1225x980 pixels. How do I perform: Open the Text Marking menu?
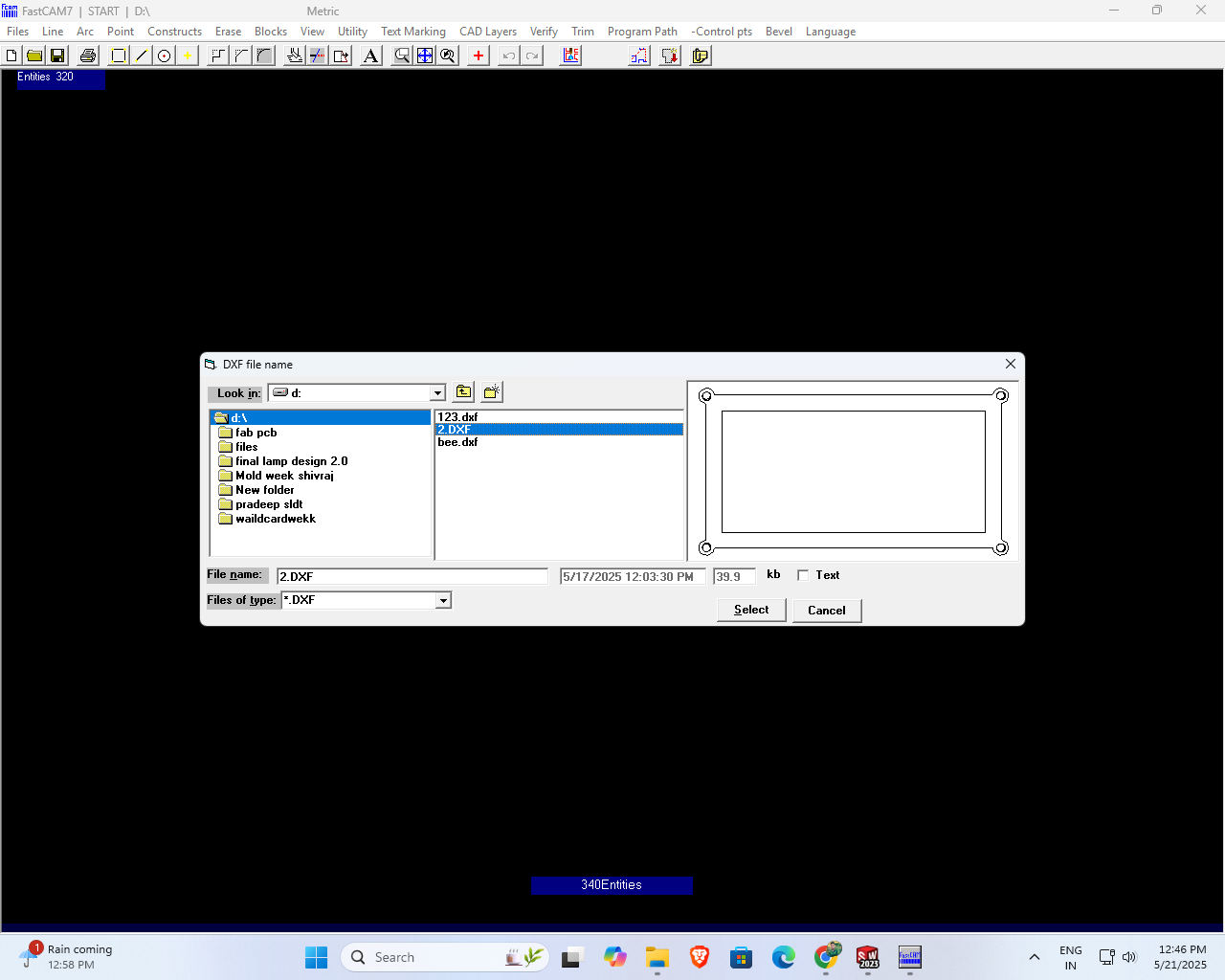pos(413,32)
